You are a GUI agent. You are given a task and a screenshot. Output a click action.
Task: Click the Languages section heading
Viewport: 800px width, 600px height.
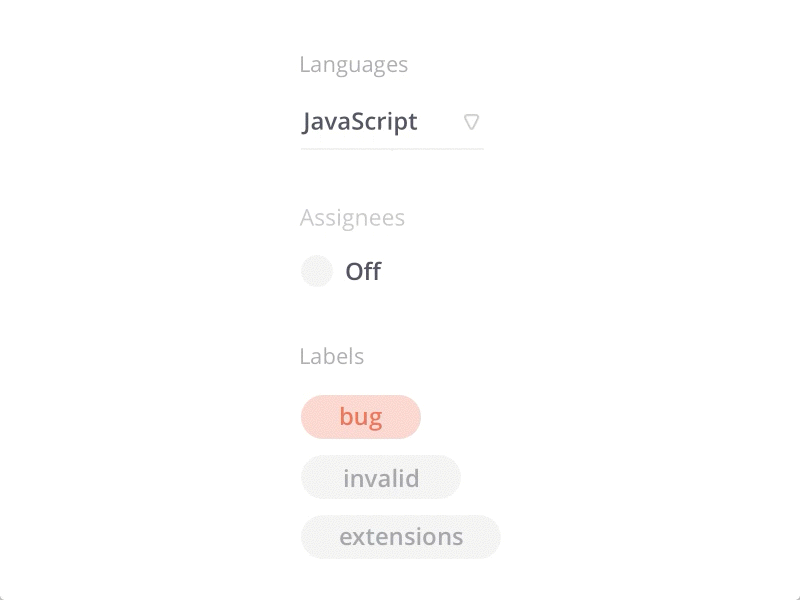[353, 65]
